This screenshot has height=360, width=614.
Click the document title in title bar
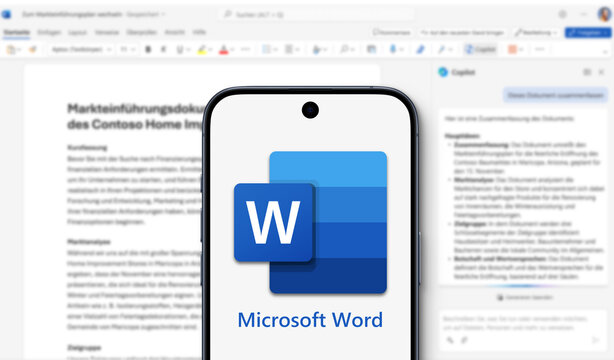[x=72, y=14]
